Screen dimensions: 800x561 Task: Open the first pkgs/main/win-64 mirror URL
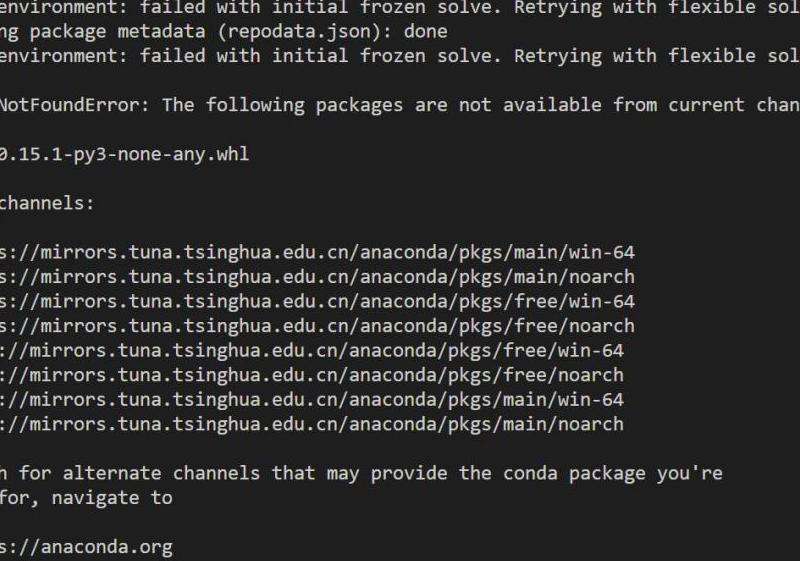(x=317, y=252)
